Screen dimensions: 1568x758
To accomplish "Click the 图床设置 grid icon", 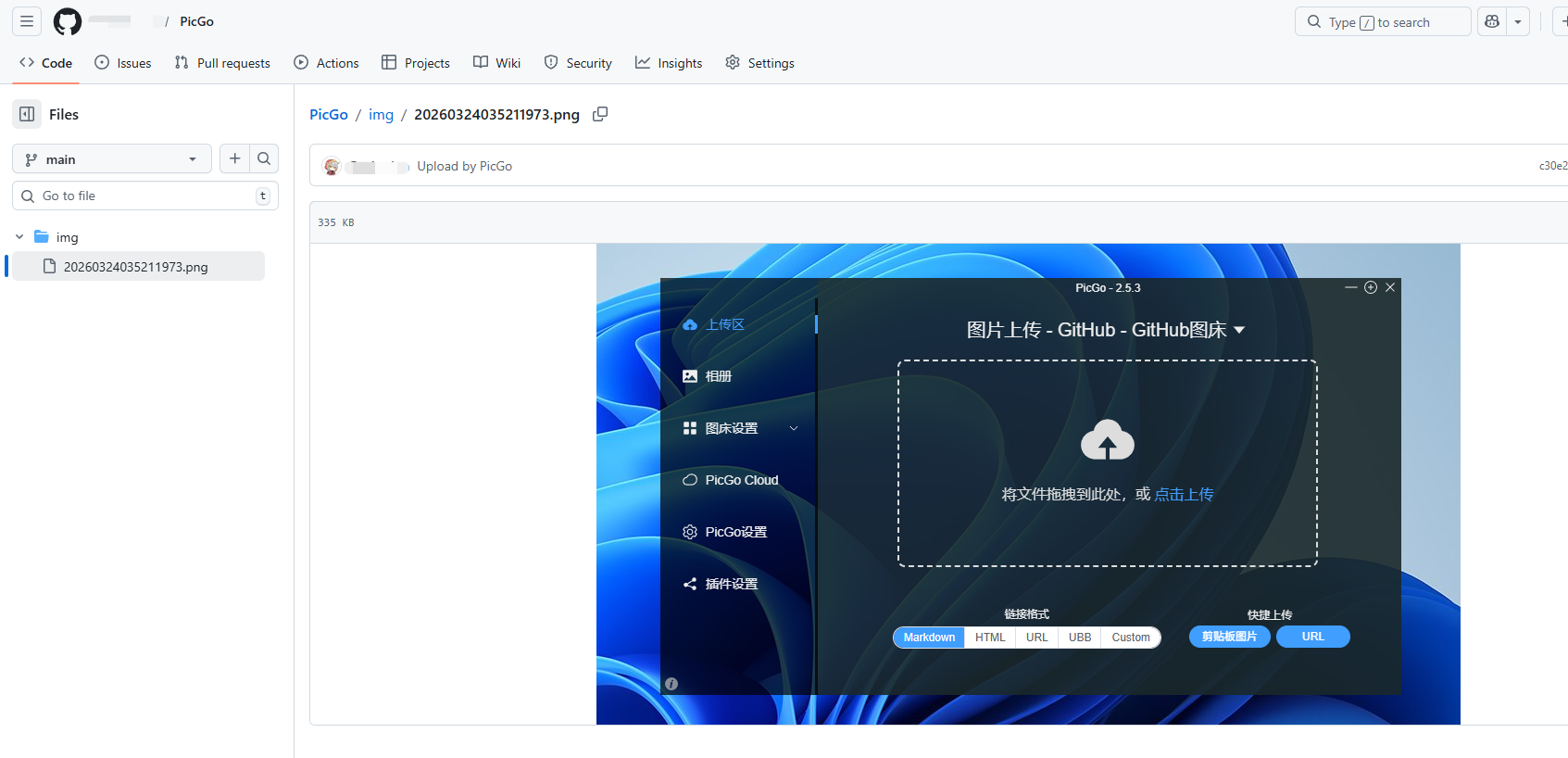I will point(689,428).
